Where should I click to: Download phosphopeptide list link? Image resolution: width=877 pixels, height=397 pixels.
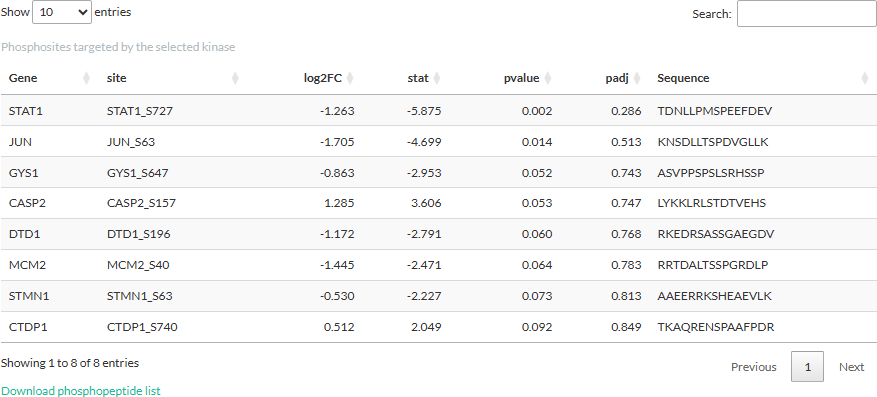coord(81,391)
